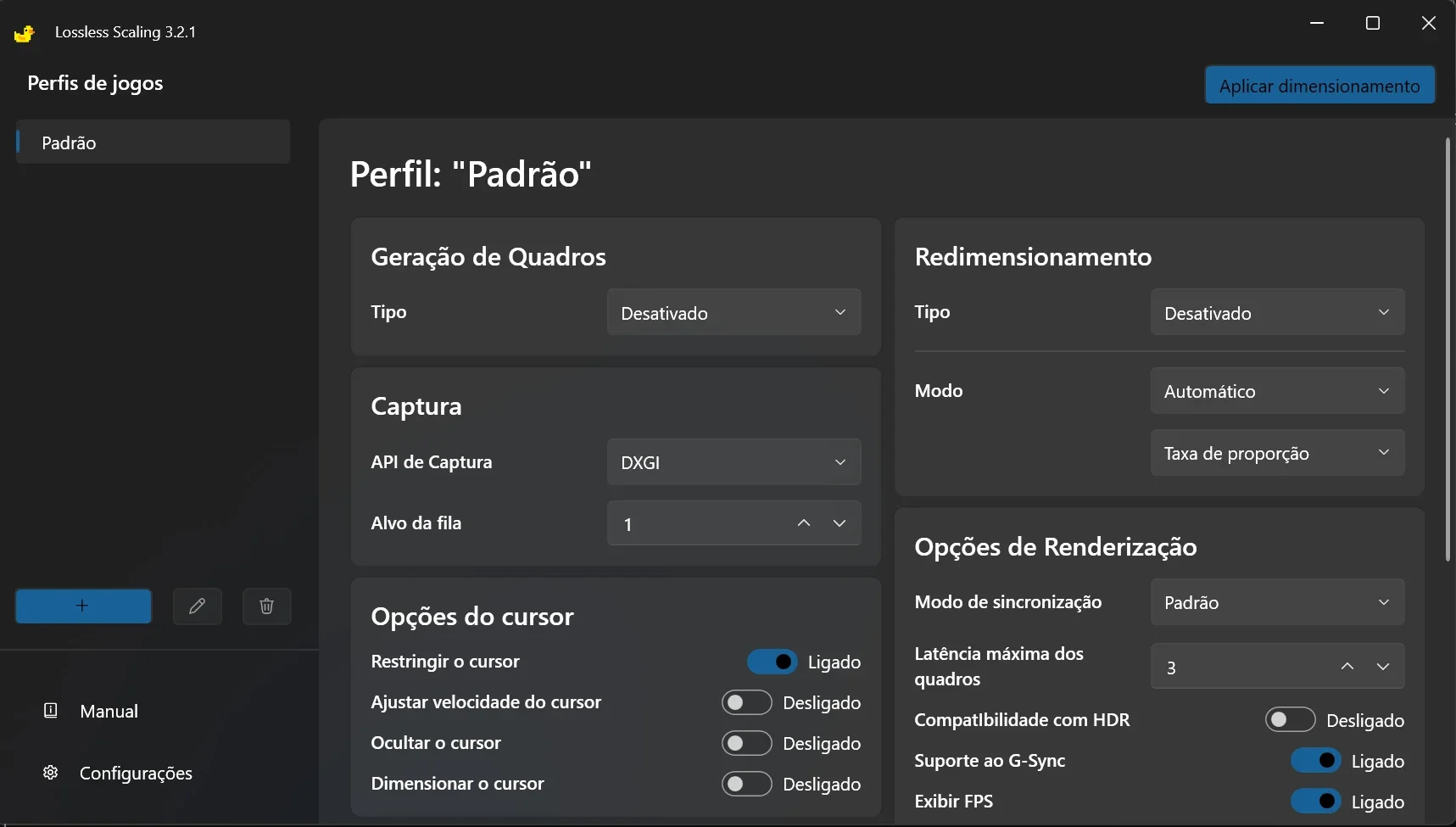Open Redimensionamento Tipo dropdown
The height and width of the screenshot is (827, 1456).
(1278, 312)
